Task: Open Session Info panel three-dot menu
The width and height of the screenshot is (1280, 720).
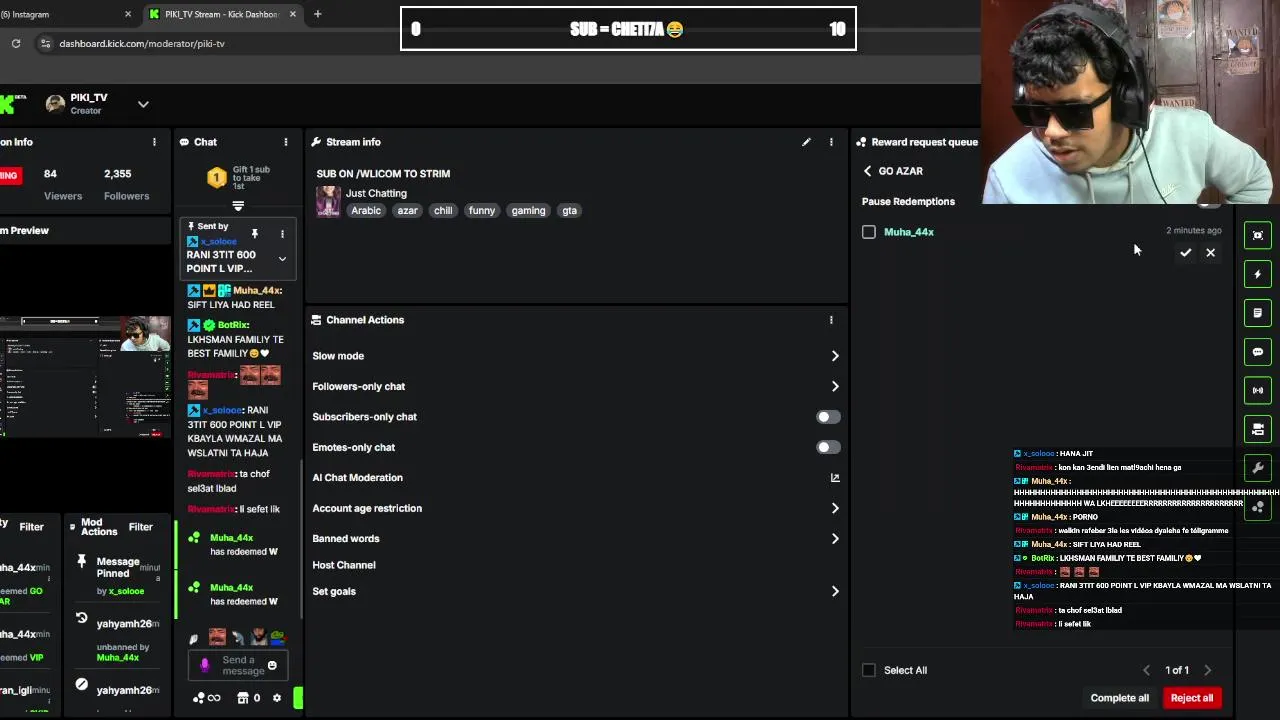Action: pos(154,142)
